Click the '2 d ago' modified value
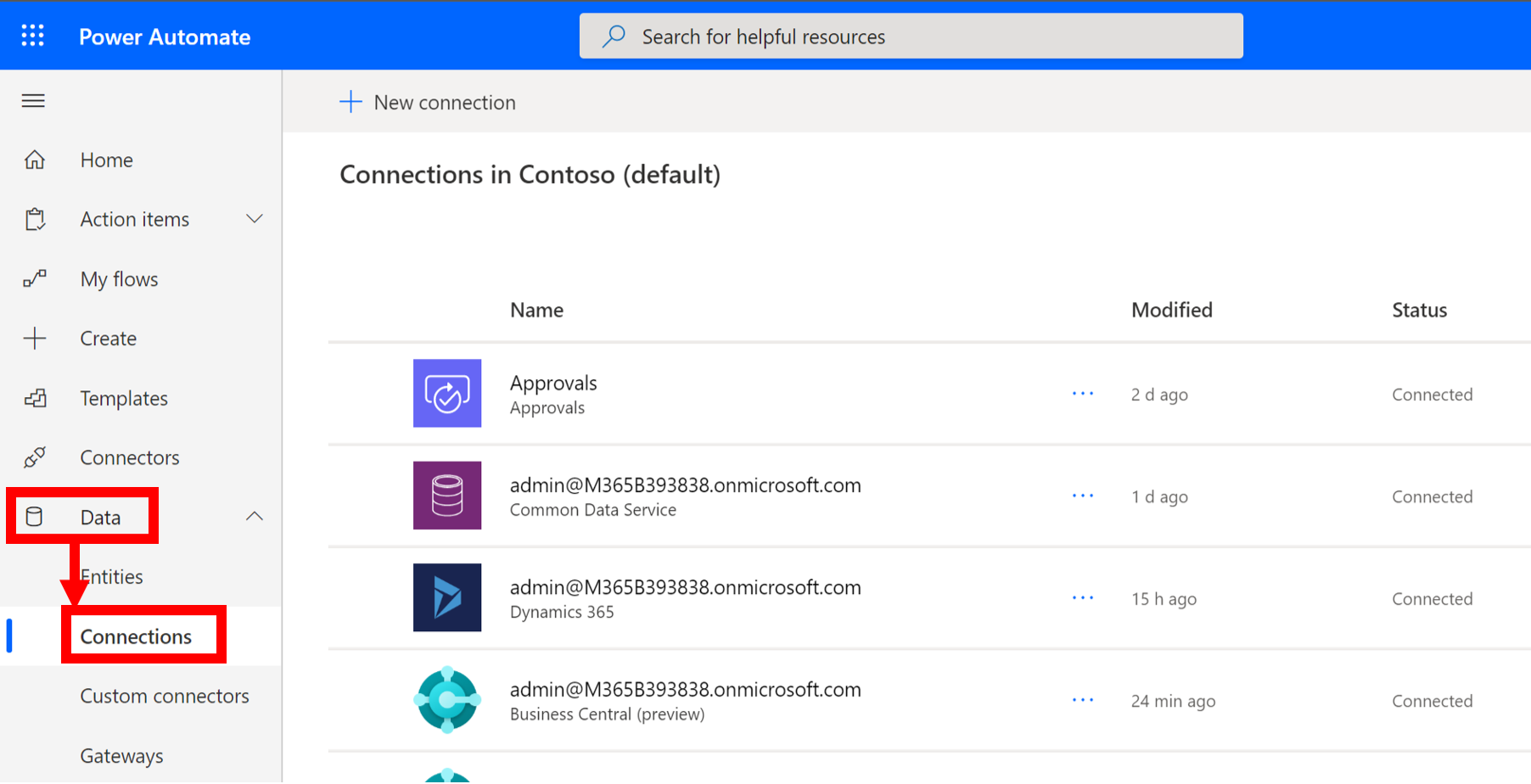 coord(1159,395)
